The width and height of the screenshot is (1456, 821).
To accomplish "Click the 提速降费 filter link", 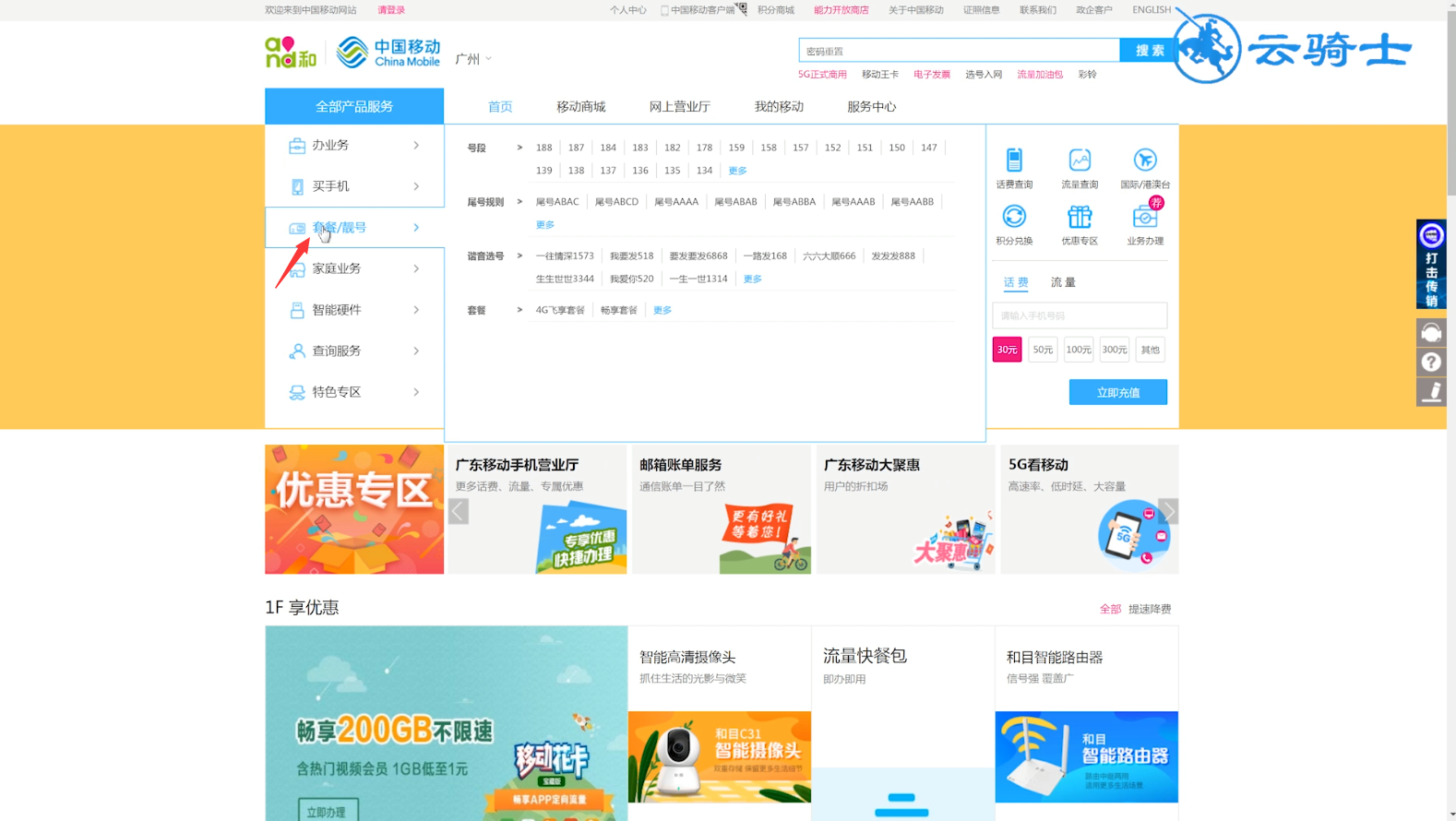I will coord(1150,610).
